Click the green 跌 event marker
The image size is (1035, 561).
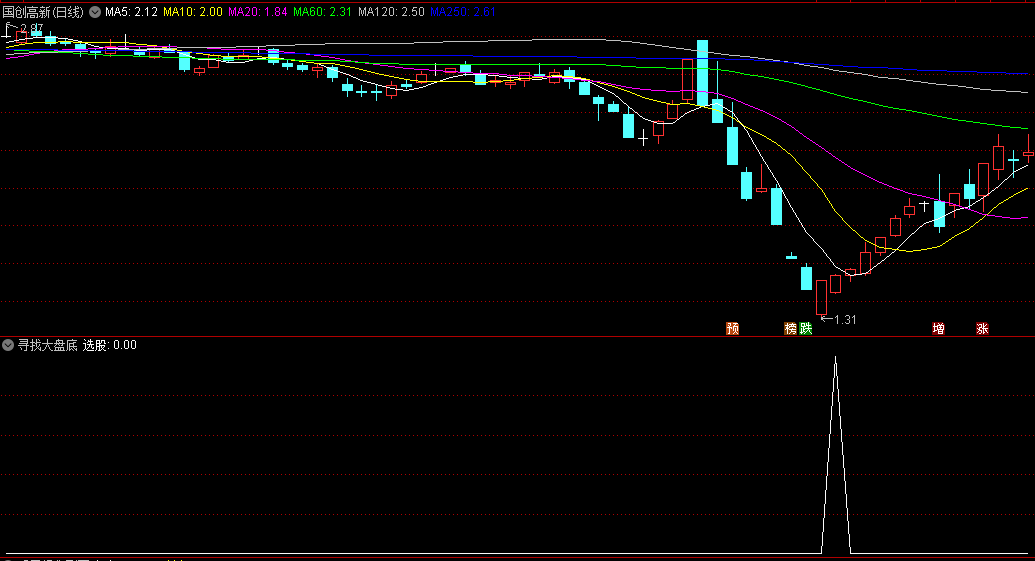805,329
